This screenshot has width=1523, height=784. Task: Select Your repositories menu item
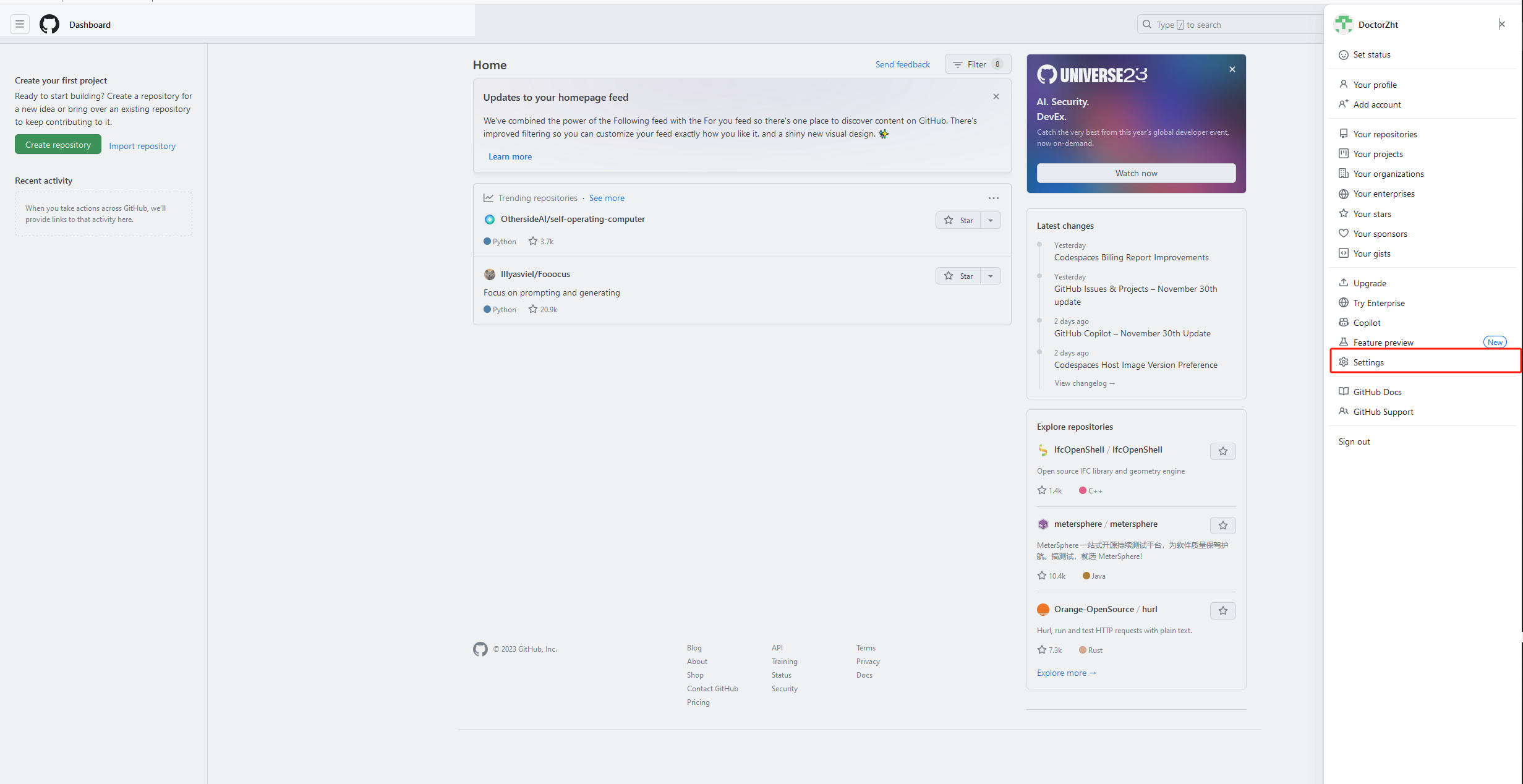tap(1384, 134)
